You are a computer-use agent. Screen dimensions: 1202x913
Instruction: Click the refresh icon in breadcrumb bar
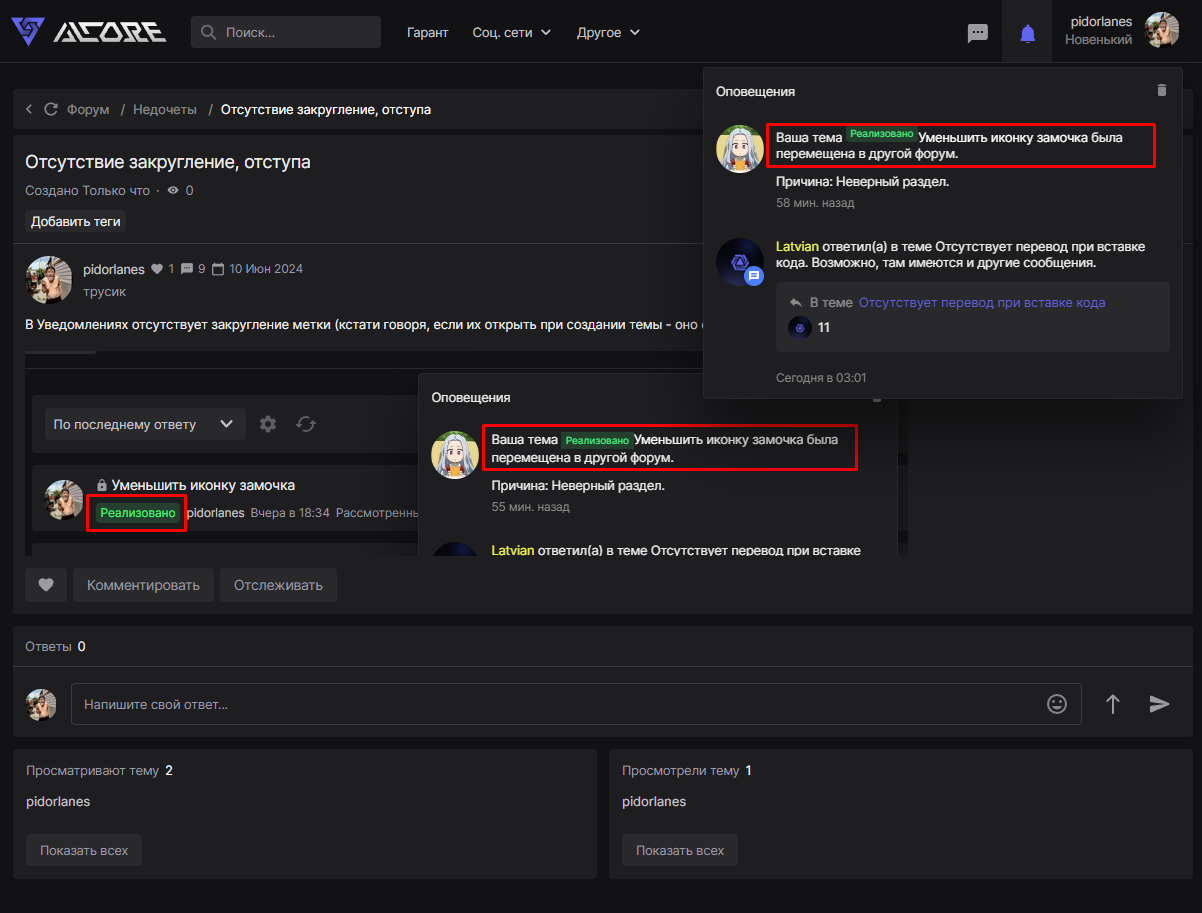51,109
